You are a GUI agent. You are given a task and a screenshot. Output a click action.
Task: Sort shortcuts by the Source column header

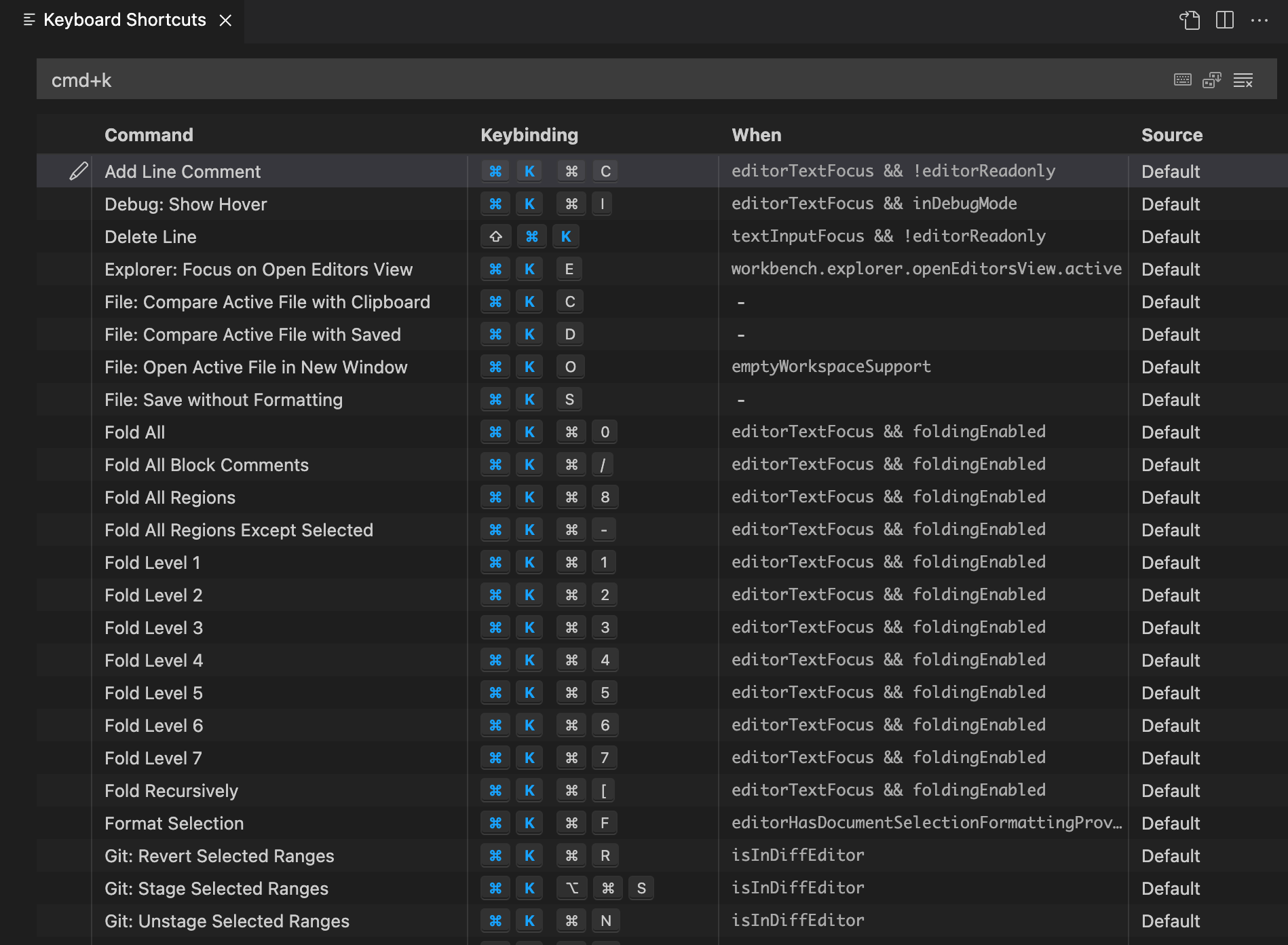pos(1171,134)
